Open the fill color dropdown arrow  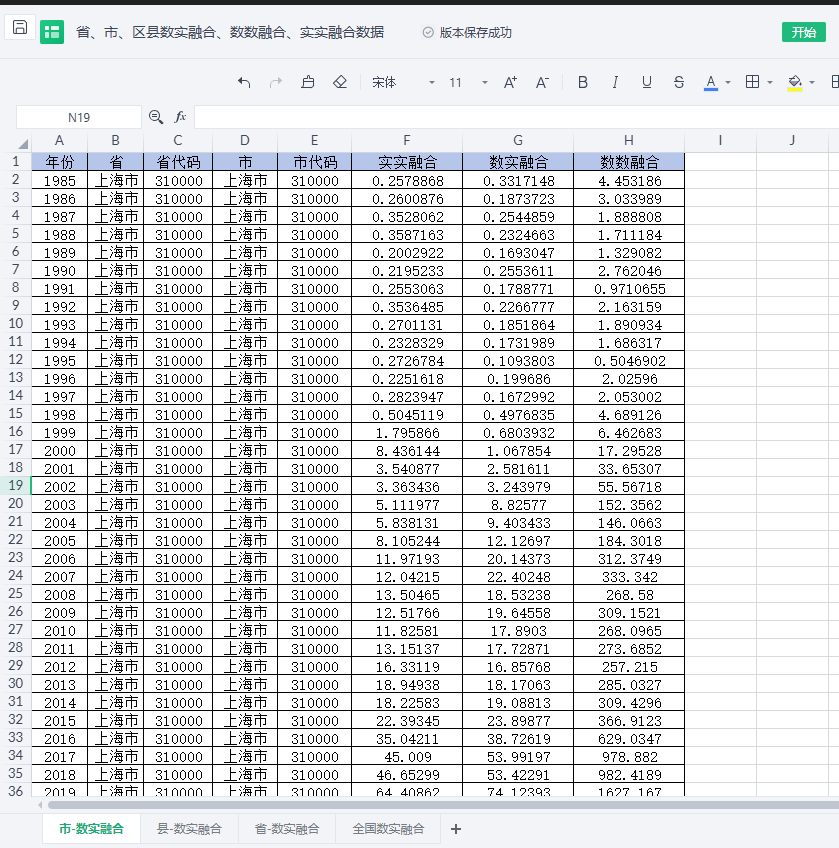tap(812, 83)
